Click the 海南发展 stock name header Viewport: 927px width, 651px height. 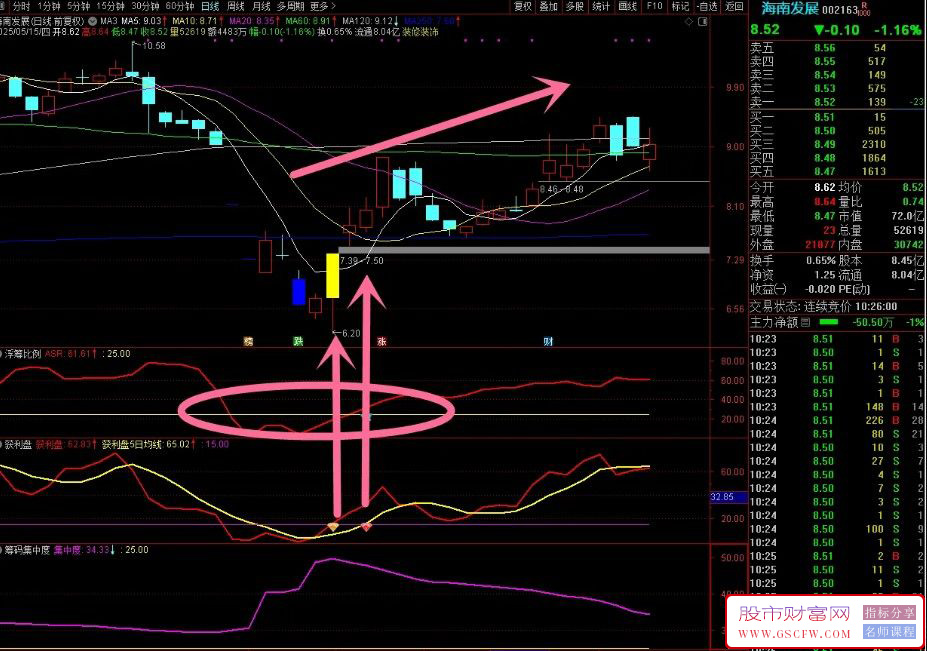point(790,9)
